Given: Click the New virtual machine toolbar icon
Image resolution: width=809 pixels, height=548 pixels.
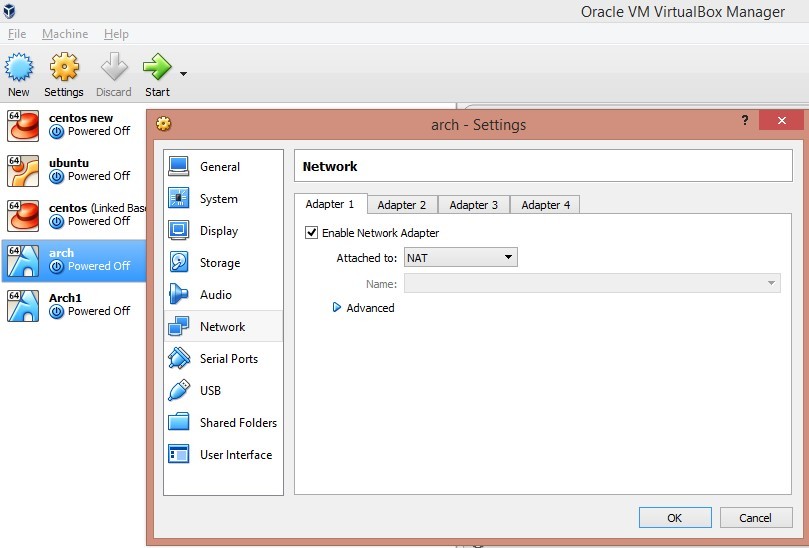Looking at the screenshot, I should pos(19,67).
